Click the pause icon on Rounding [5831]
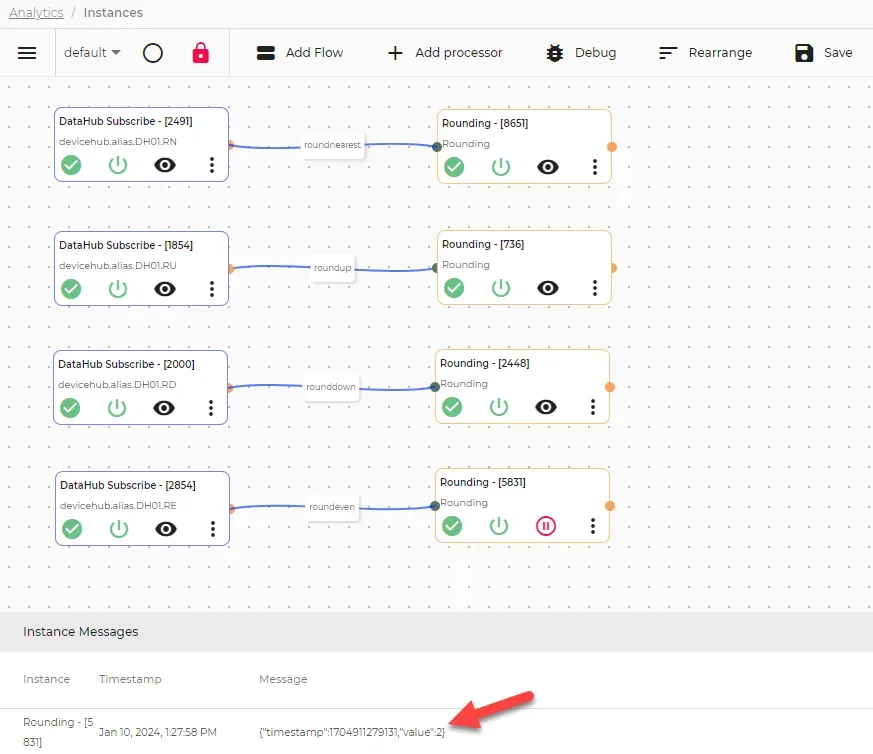Viewport: 873px width, 754px height. (546, 526)
